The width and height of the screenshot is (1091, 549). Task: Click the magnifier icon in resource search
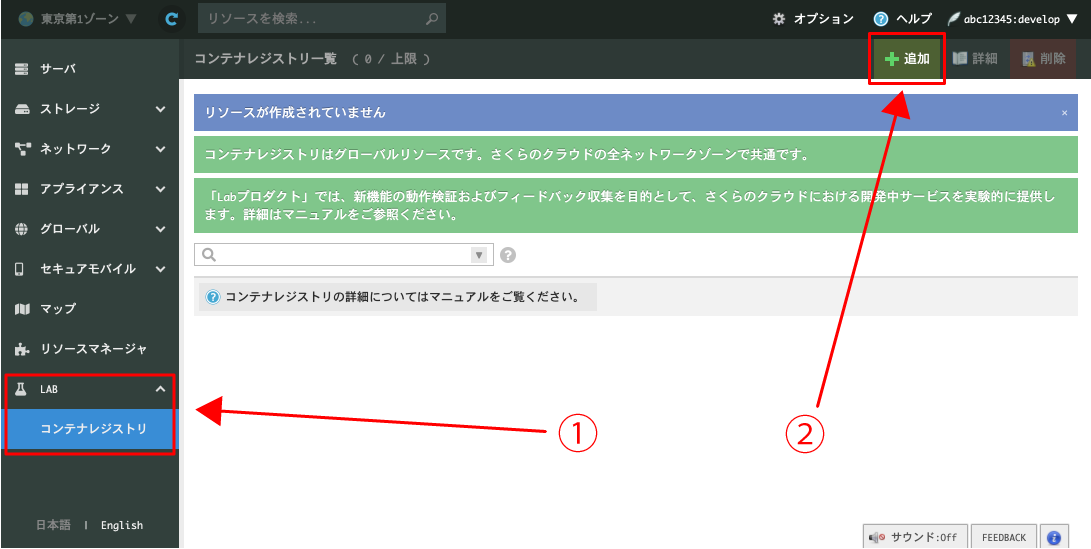tap(432, 19)
